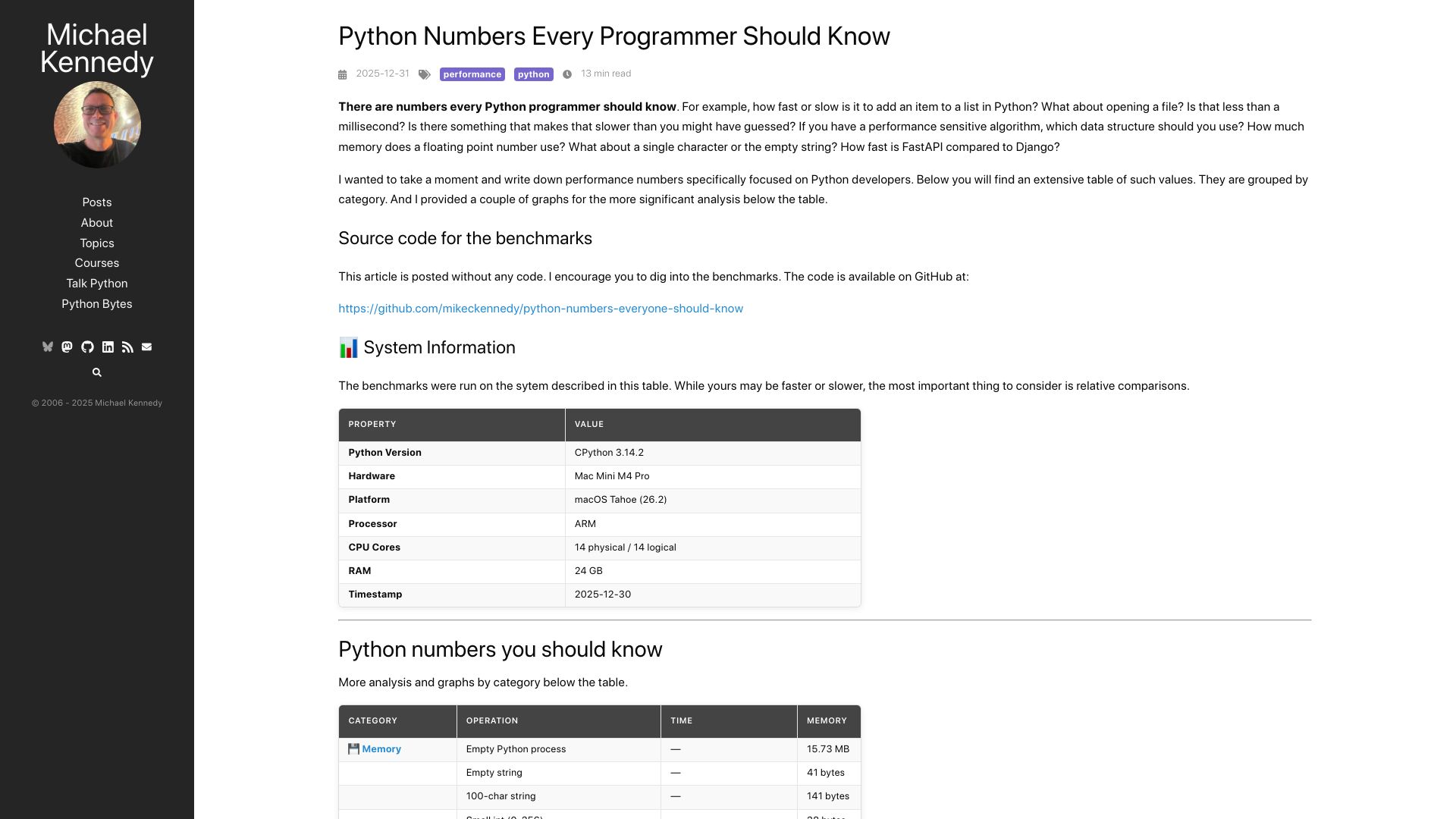Image resolution: width=1456 pixels, height=819 pixels.
Task: Click the 'Mac Mini M4 Pro' cell
Action: point(713,476)
